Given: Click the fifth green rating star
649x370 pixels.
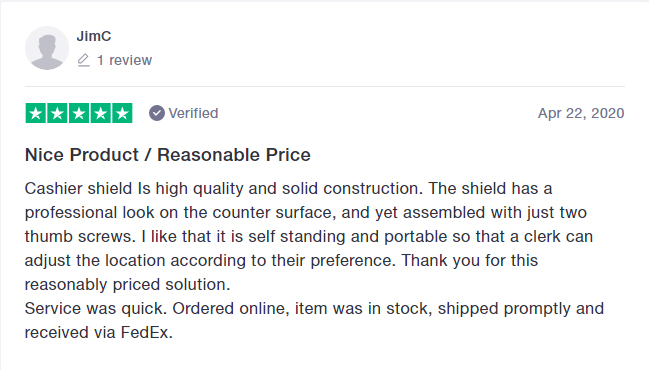Looking at the screenshot, I should click(x=122, y=113).
